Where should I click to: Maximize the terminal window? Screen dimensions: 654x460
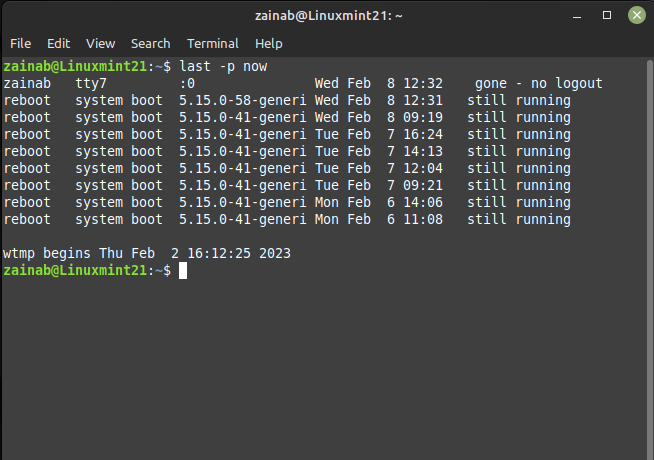click(607, 15)
